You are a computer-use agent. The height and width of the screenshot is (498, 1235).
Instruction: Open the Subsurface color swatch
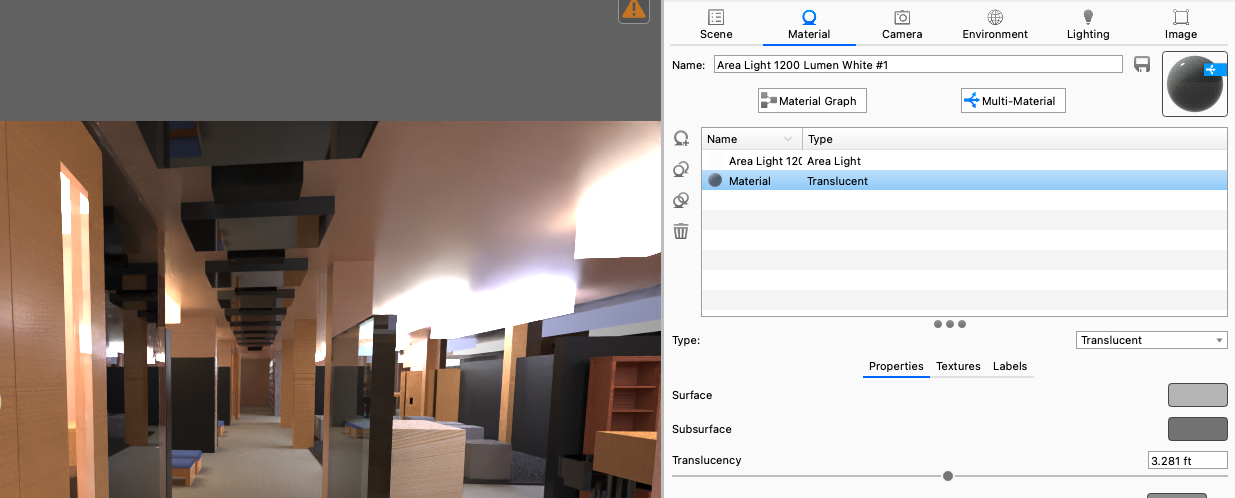click(x=1197, y=429)
